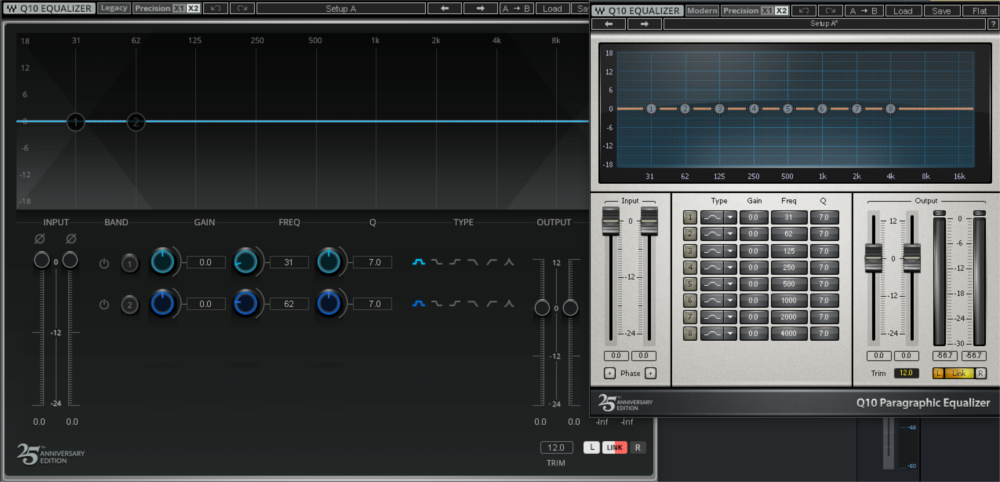Click the redo arrow in dark Q10 window
The image size is (1000, 482).
point(242,8)
